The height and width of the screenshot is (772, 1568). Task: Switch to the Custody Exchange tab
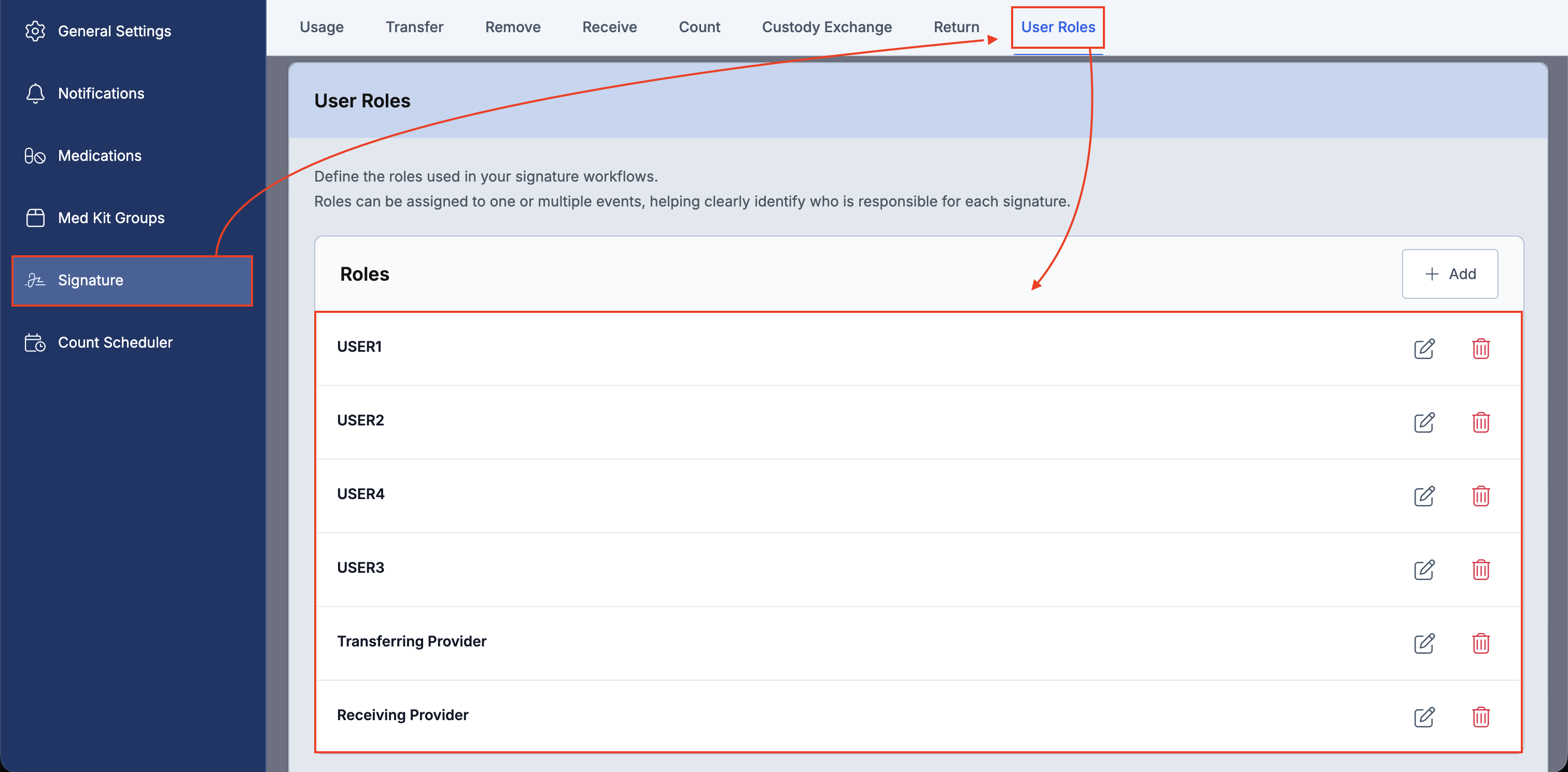[827, 27]
